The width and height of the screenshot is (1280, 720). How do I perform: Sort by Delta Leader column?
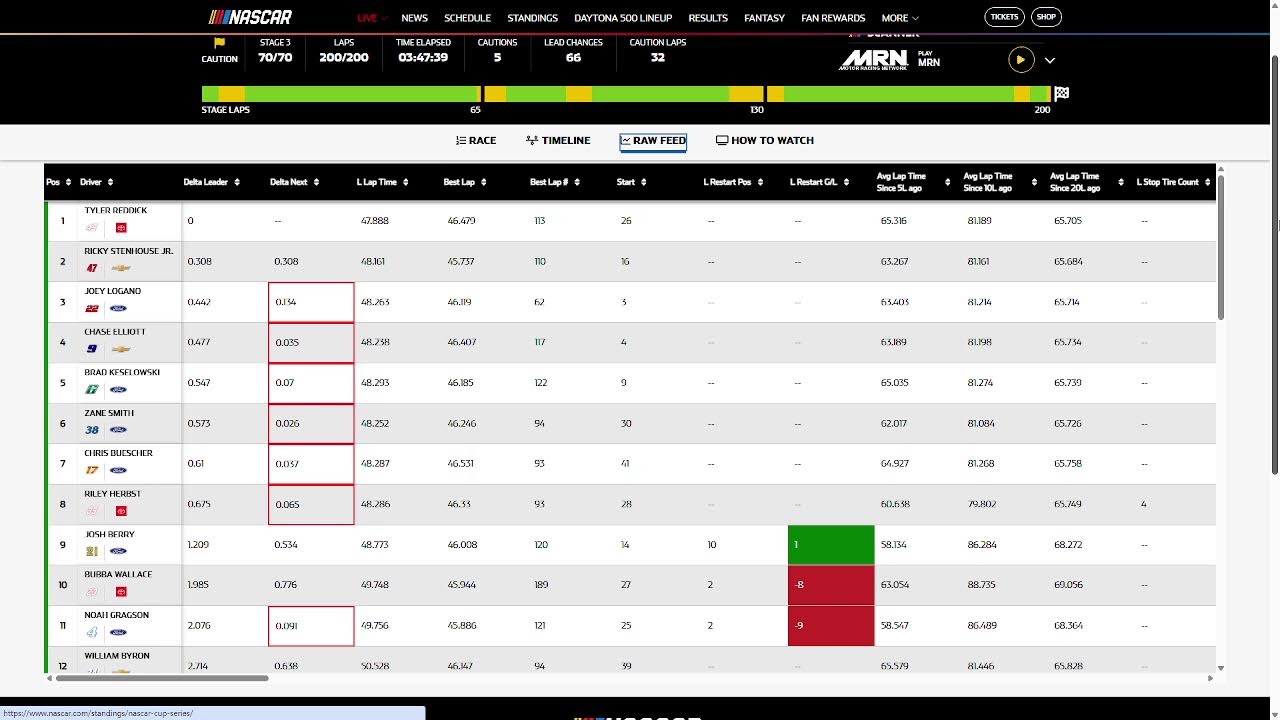(x=212, y=182)
